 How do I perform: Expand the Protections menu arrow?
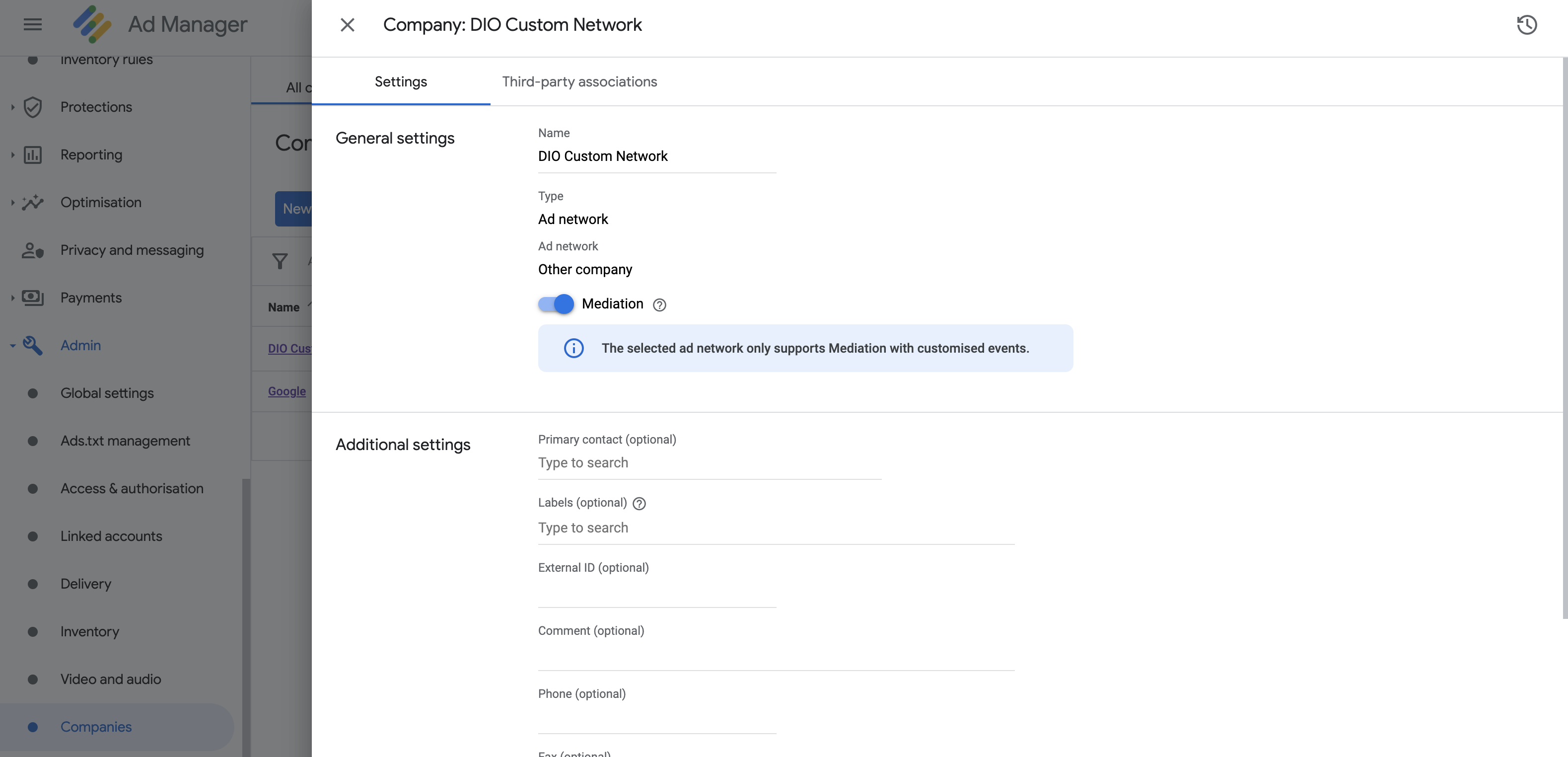[x=12, y=107]
